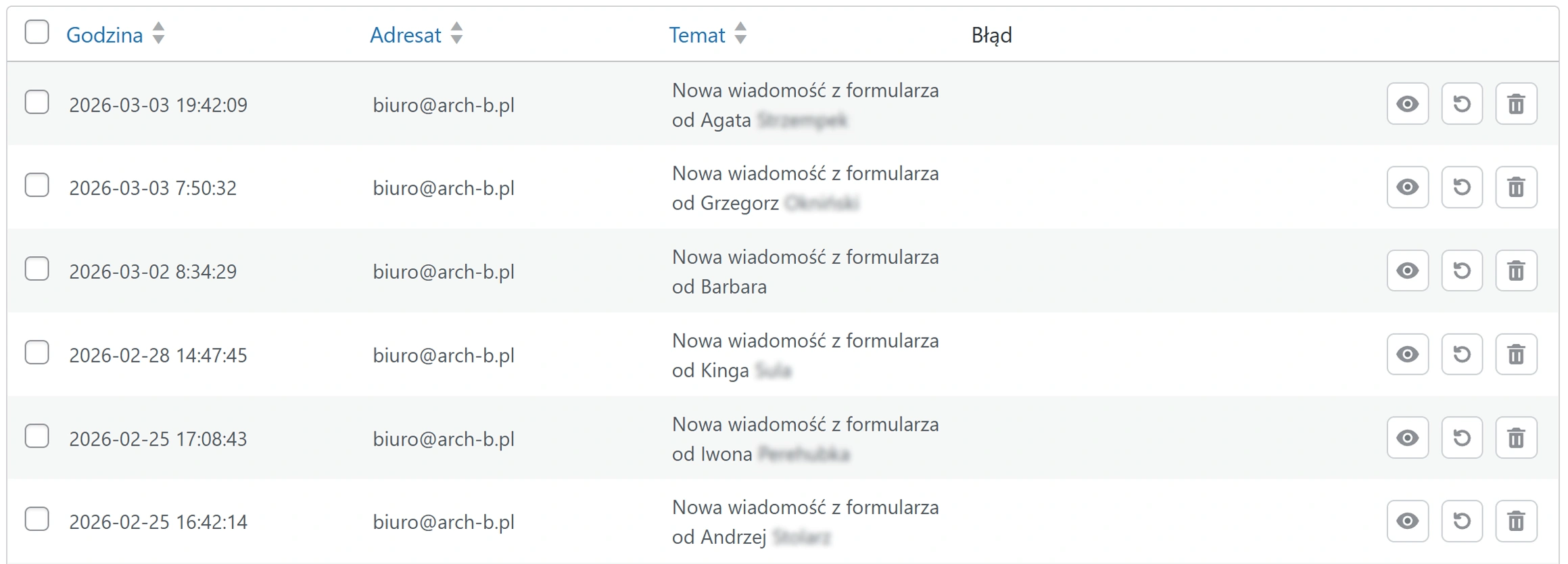Click the sort arrows beside Adresat
The height and width of the screenshot is (564, 1568).
(457, 33)
